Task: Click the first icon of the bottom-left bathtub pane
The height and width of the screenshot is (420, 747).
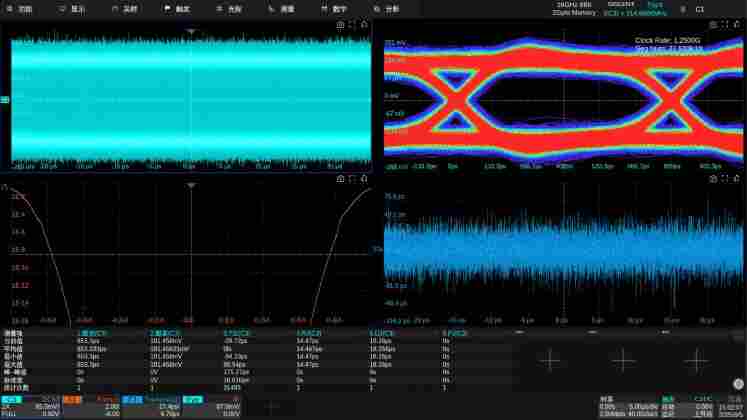Action: pyautogui.click(x=340, y=178)
